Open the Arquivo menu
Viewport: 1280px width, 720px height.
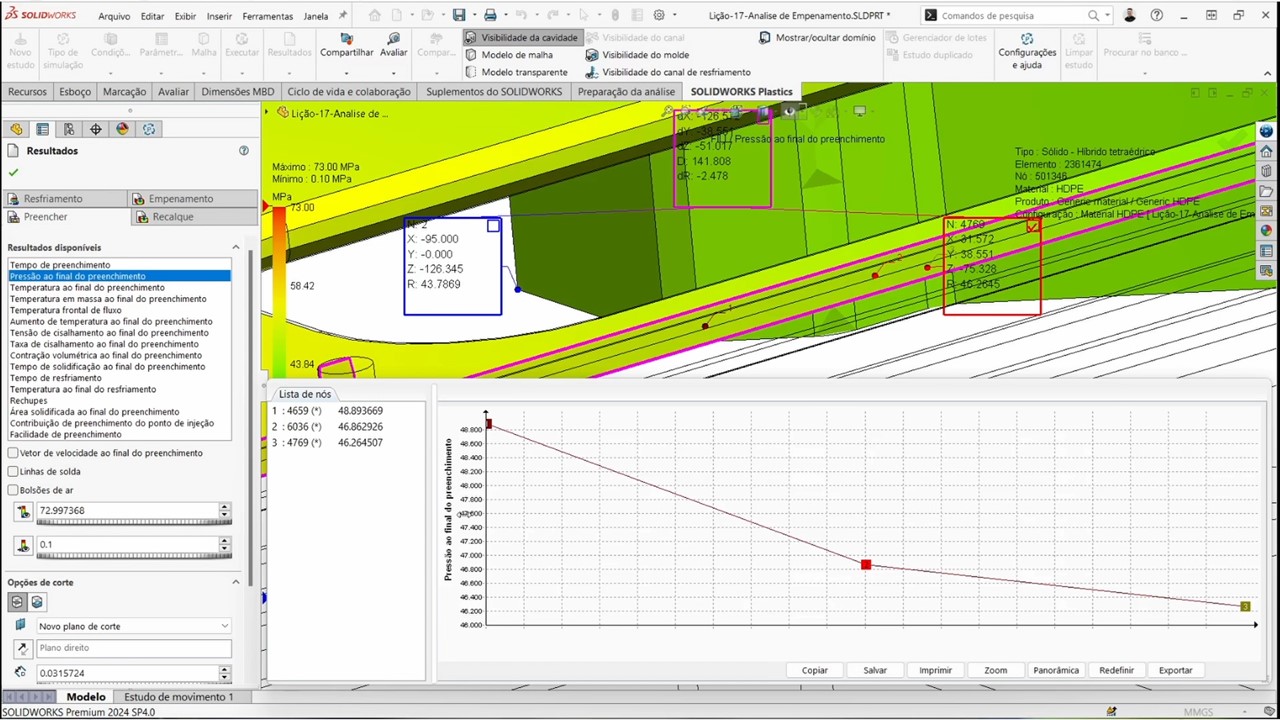pos(114,16)
